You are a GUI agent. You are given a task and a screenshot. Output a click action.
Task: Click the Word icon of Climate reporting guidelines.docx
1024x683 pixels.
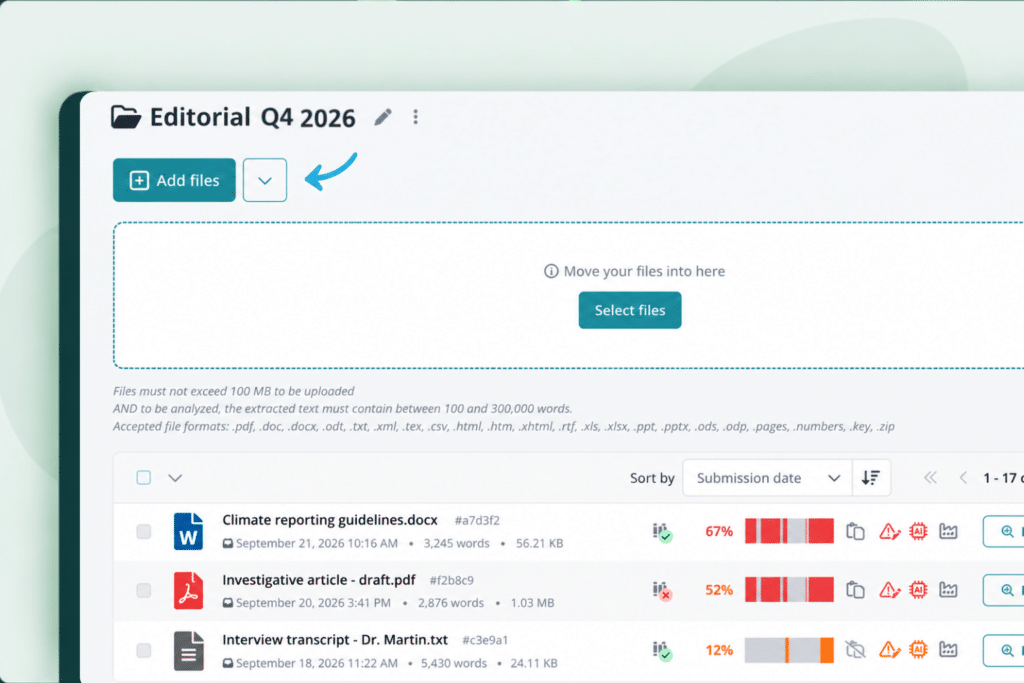188,532
